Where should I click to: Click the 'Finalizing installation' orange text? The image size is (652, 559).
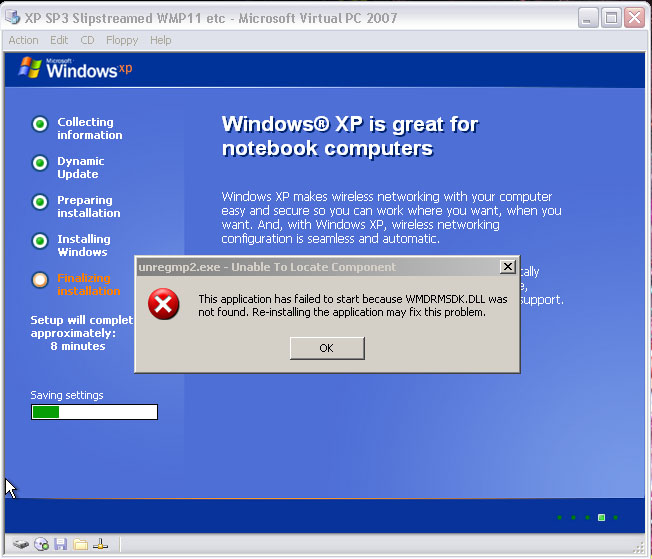tap(89, 284)
